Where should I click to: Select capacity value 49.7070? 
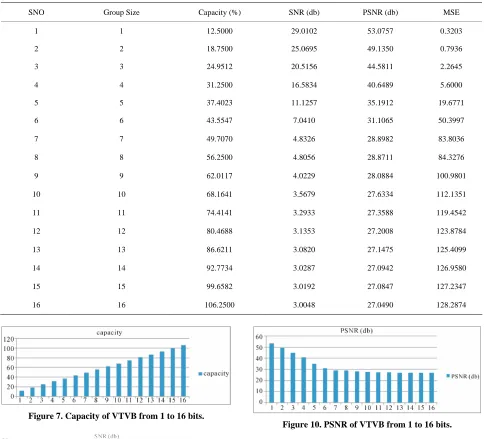[219, 139]
